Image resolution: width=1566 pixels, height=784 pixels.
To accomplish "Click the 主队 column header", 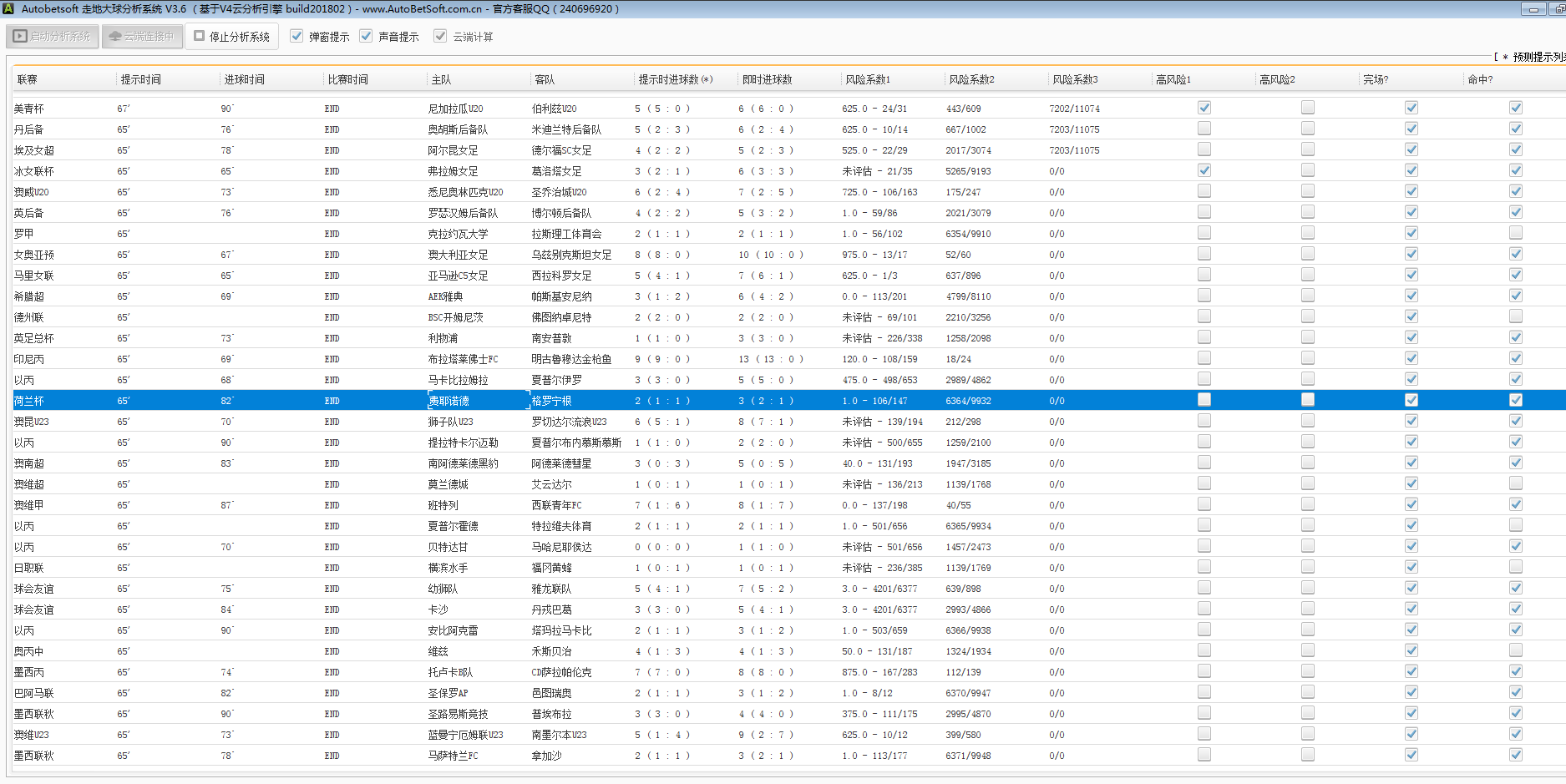I will tap(441, 80).
